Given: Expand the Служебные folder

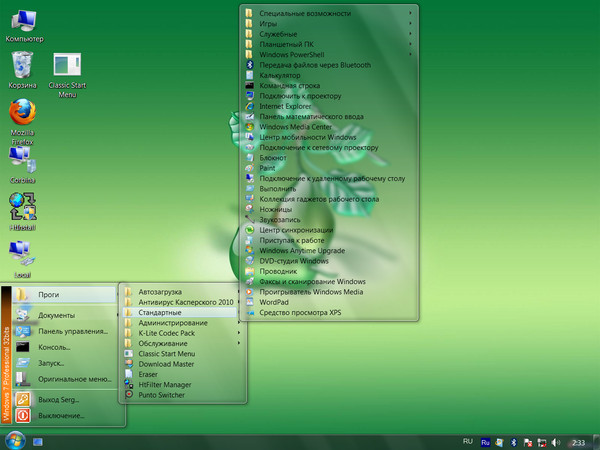Looking at the screenshot, I should [x=329, y=34].
